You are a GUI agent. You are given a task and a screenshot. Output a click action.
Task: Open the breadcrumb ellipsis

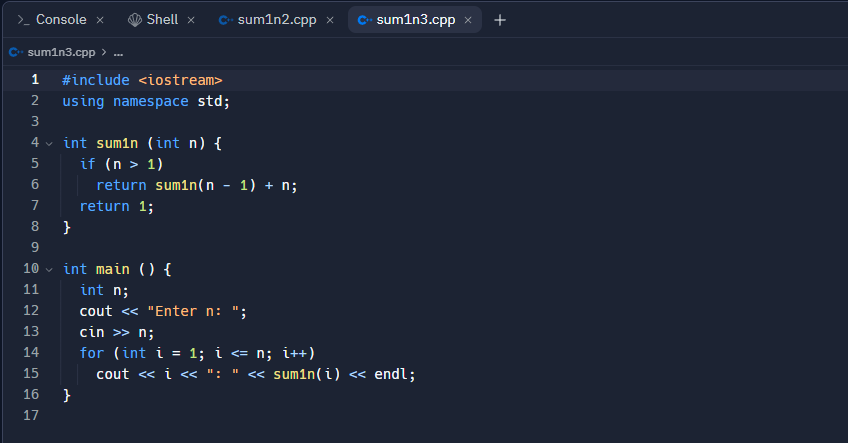point(118,53)
